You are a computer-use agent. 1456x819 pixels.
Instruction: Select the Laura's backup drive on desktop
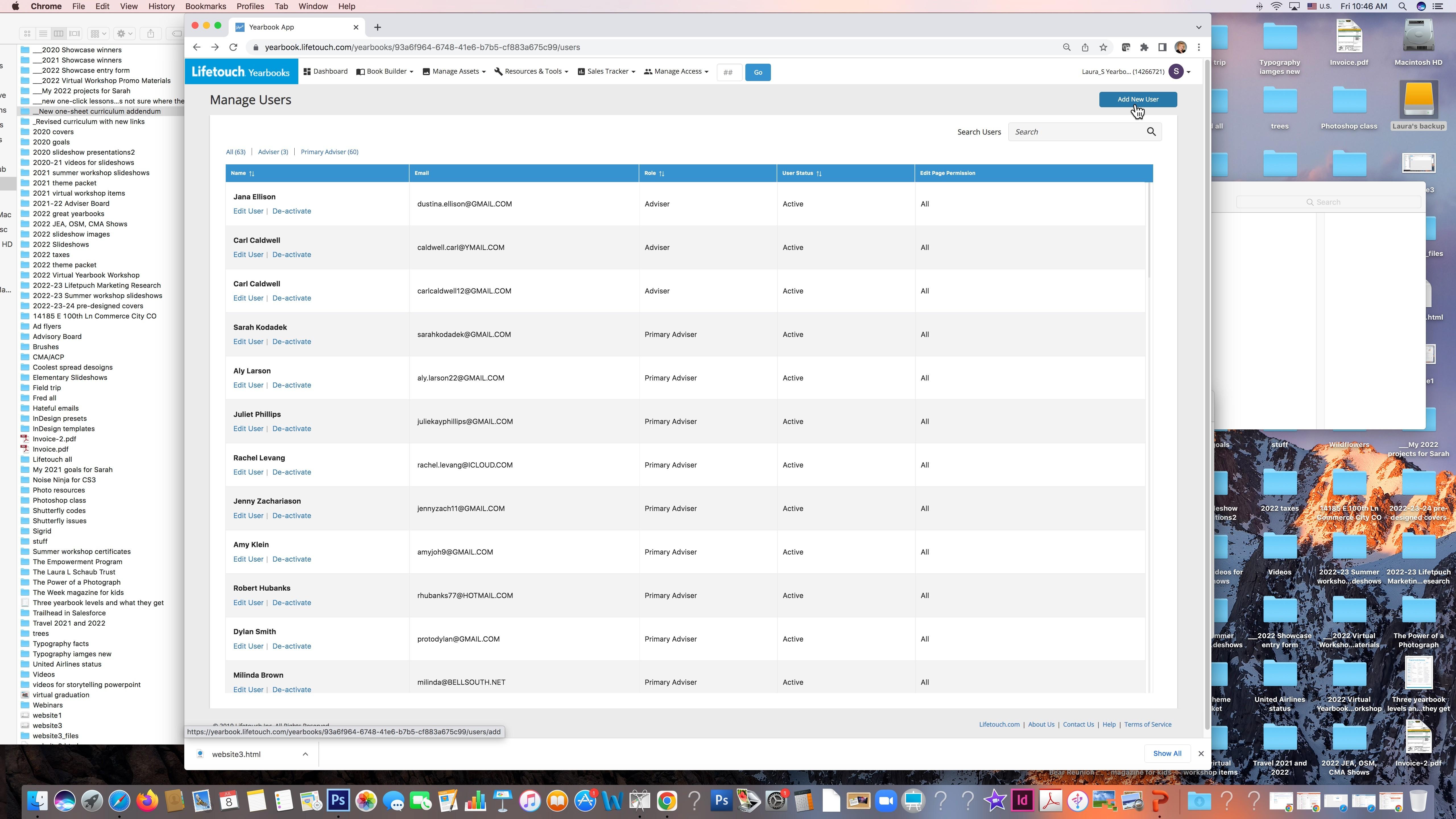point(1418,106)
